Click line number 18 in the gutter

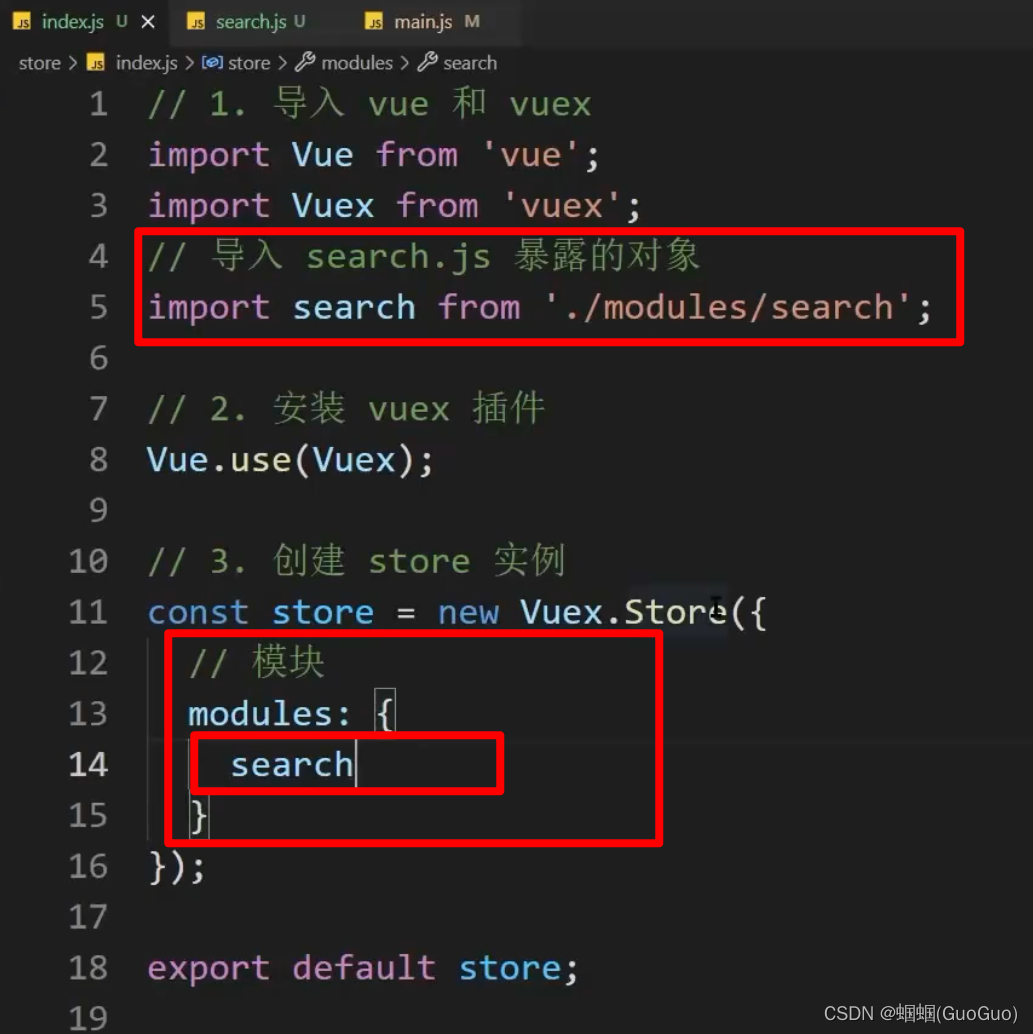[88, 967]
